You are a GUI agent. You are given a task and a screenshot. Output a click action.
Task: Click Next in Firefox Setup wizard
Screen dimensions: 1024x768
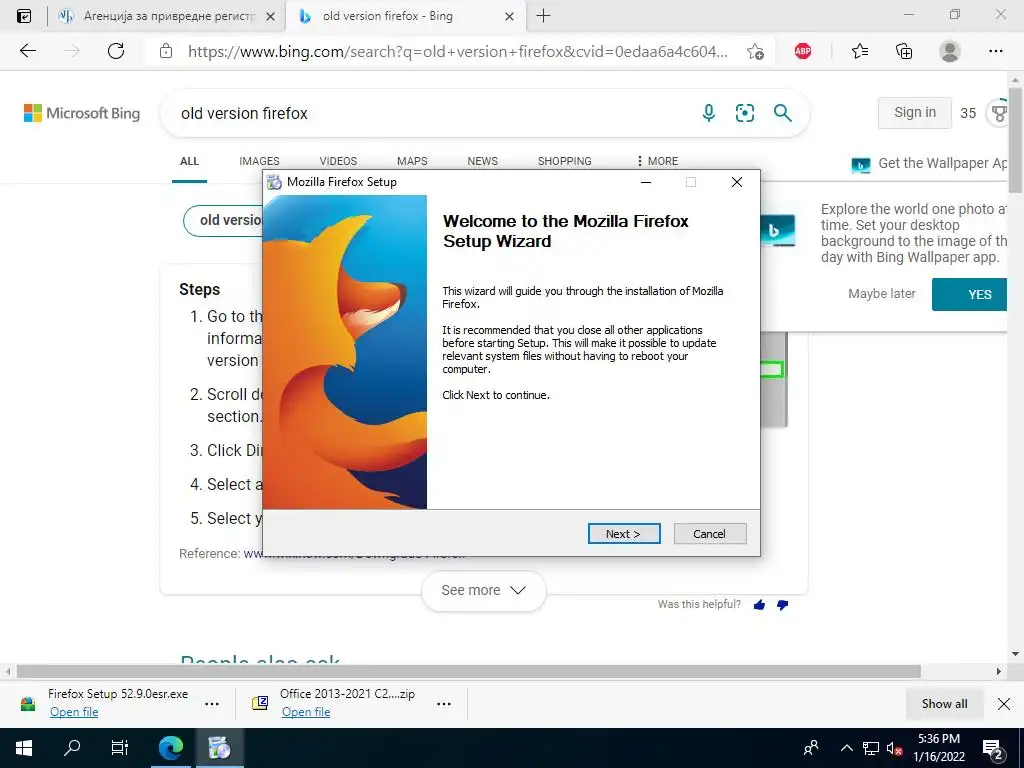point(624,534)
